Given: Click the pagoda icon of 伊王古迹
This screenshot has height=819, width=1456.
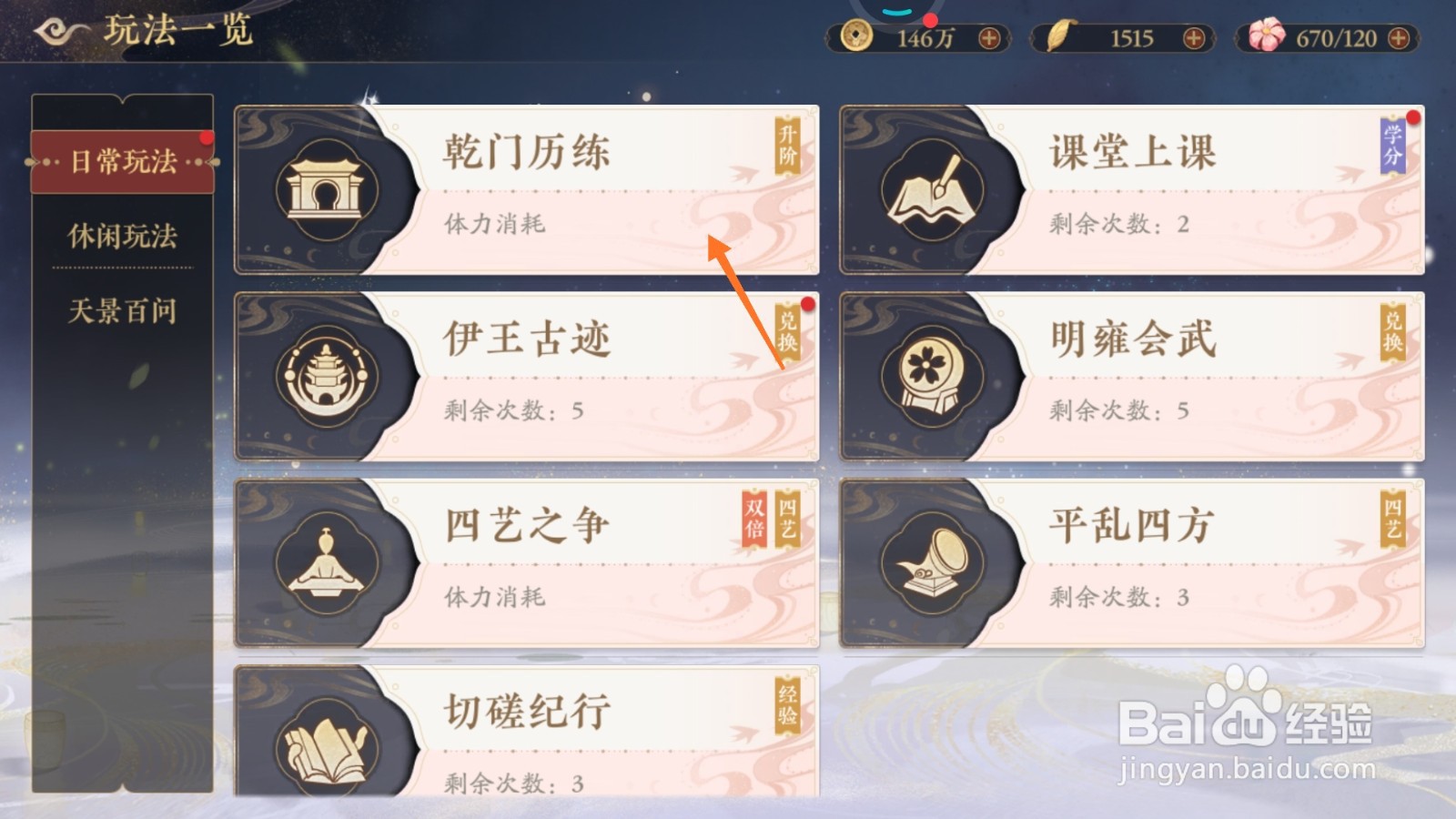Looking at the screenshot, I should point(325,376).
